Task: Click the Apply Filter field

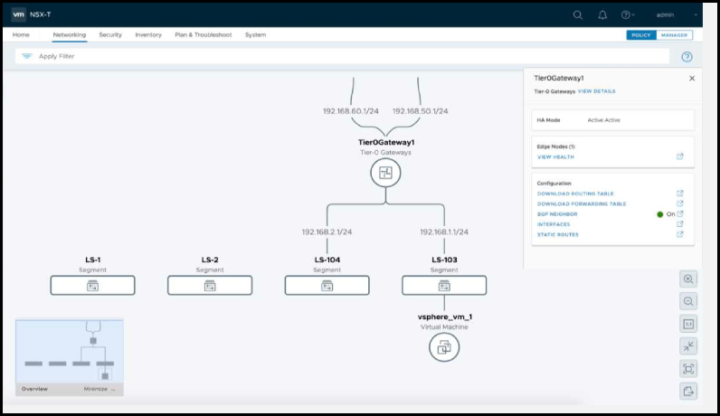Action: (x=342, y=56)
